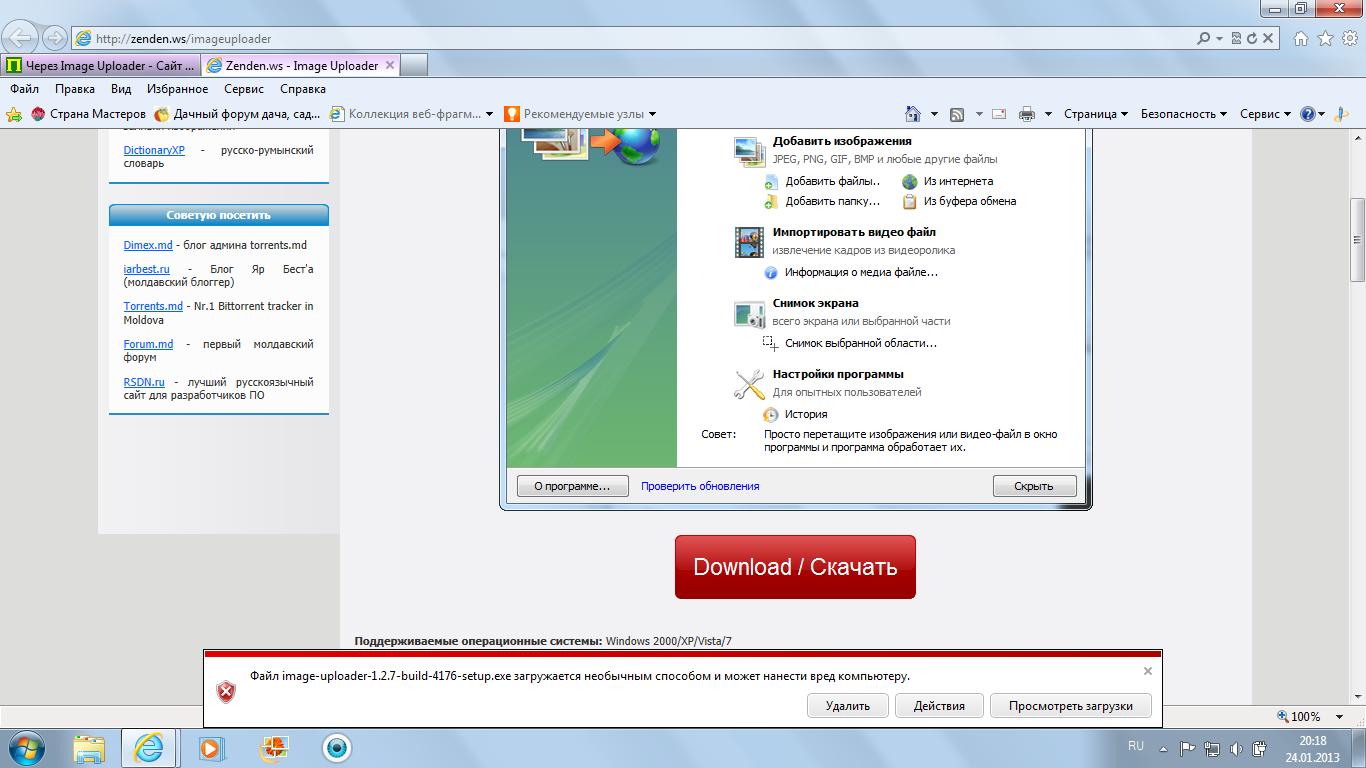Click the Import video file film icon

pos(750,241)
